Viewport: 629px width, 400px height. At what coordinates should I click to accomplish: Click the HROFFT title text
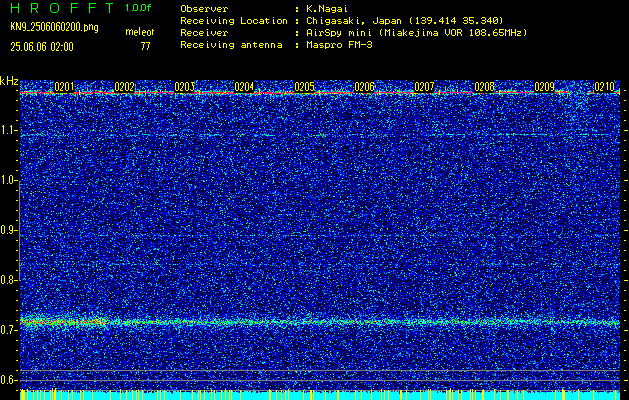(x=62, y=8)
